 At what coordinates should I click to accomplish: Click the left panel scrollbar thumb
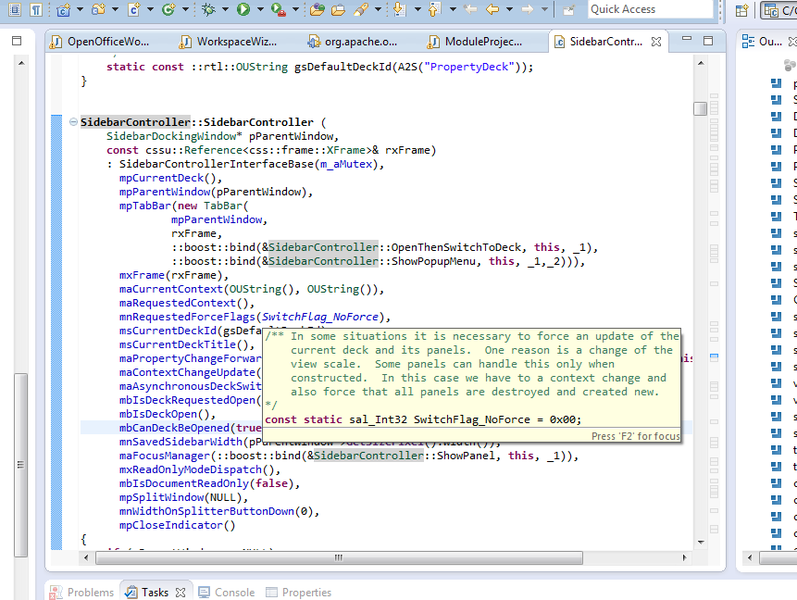coord(21,465)
